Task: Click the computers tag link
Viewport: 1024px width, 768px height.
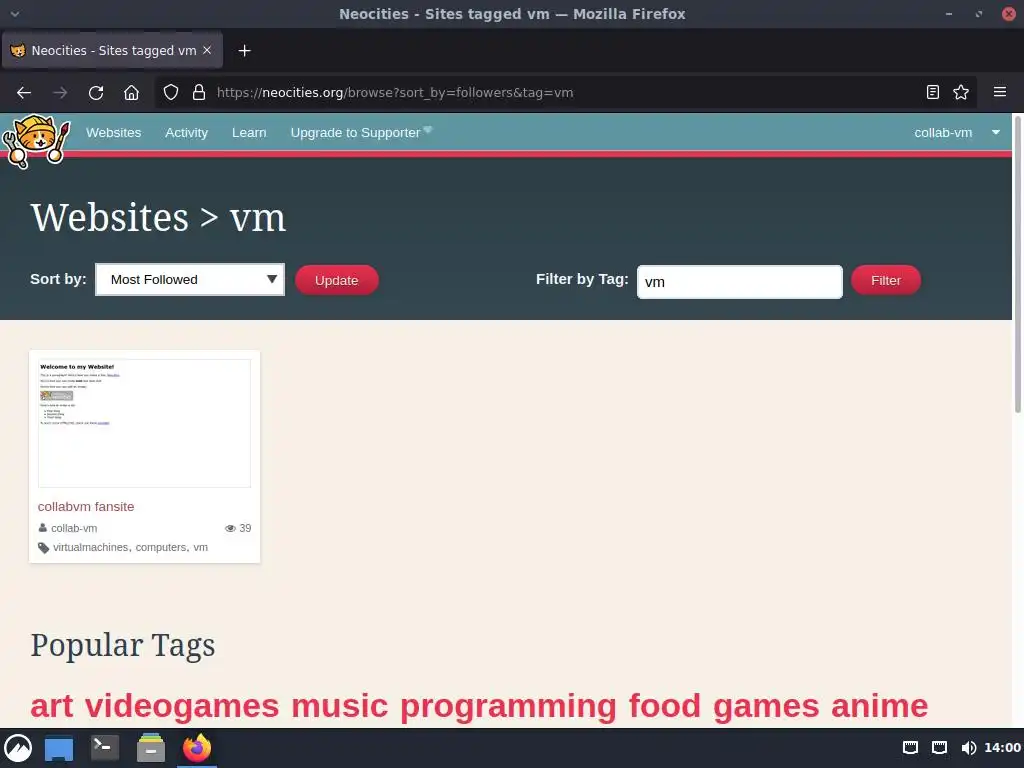Action: coord(161,547)
